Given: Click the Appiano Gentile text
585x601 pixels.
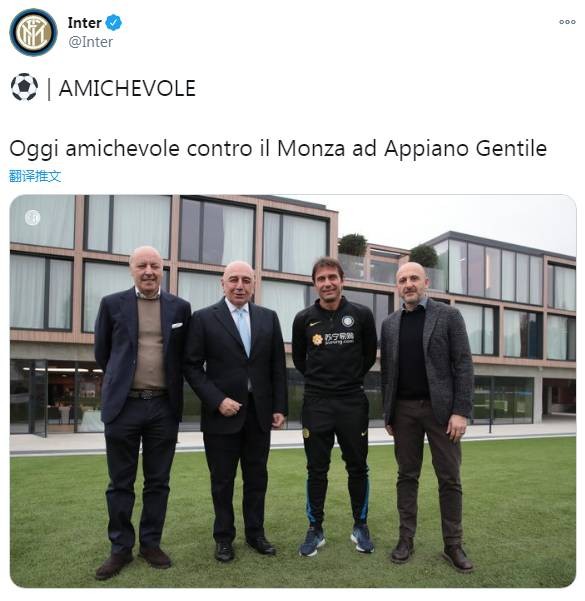Looking at the screenshot, I should pos(465,149).
